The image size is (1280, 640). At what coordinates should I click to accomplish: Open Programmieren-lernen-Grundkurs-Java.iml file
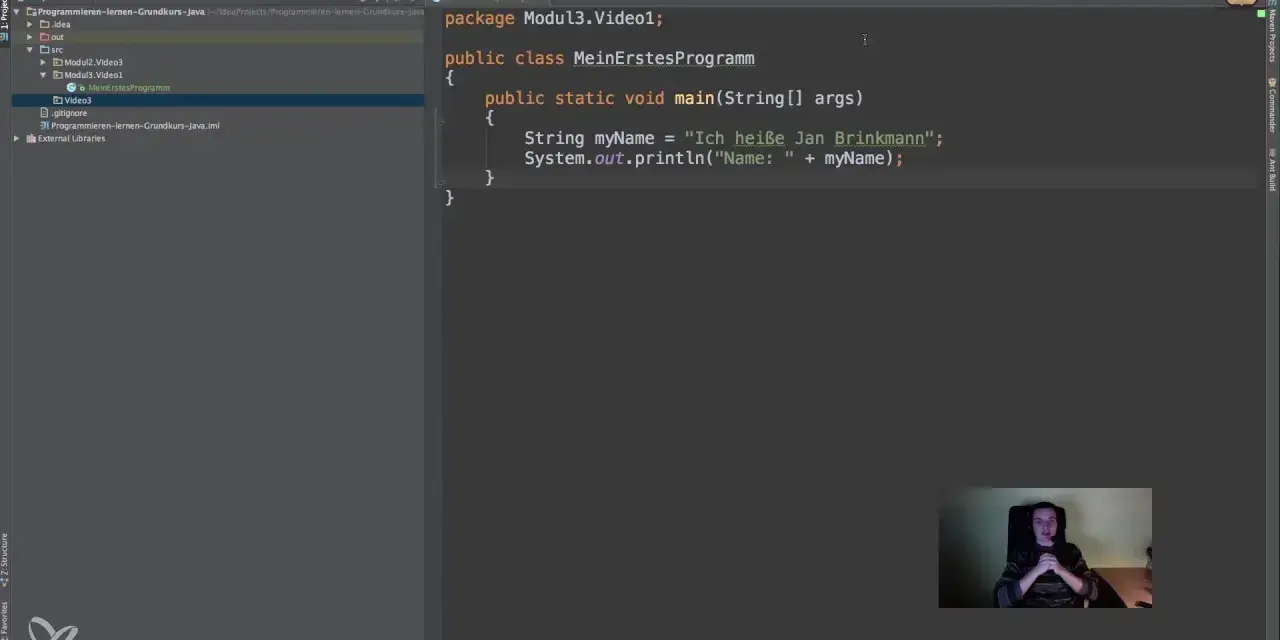pyautogui.click(x=129, y=125)
